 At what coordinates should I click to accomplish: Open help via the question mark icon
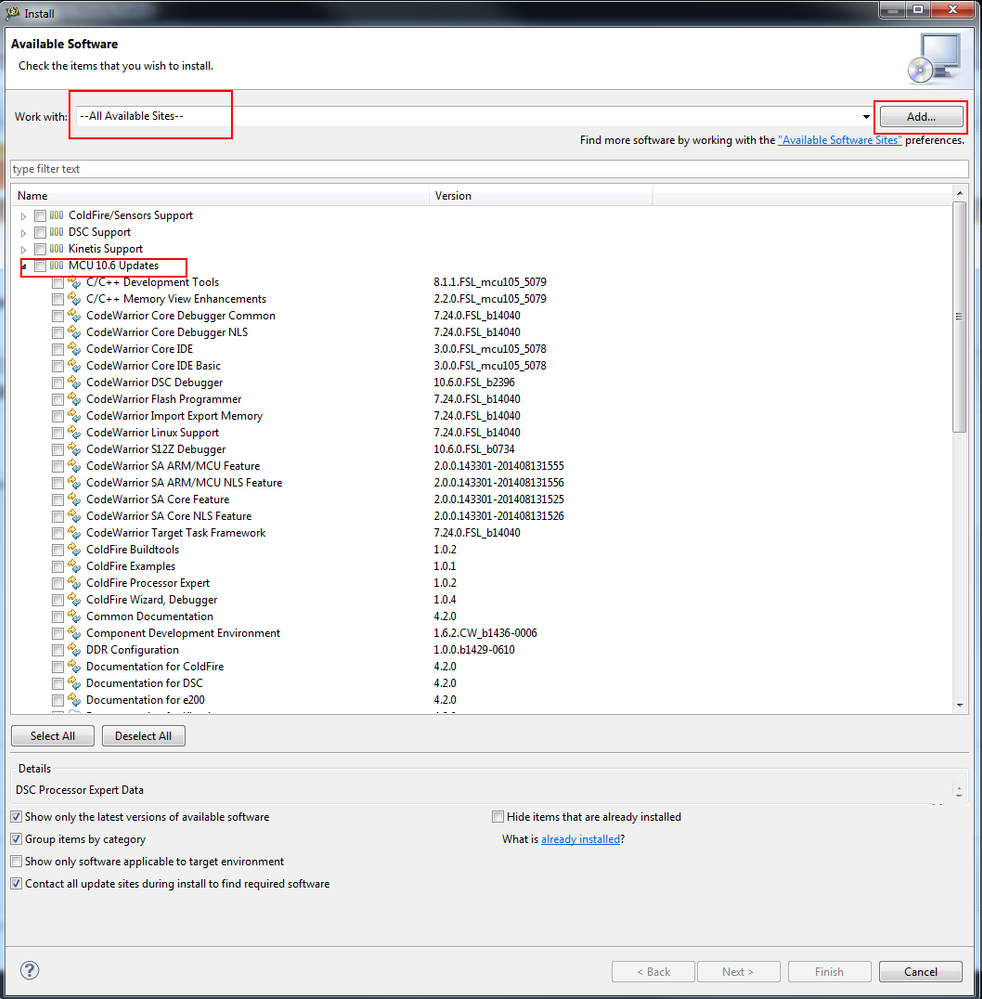29,970
